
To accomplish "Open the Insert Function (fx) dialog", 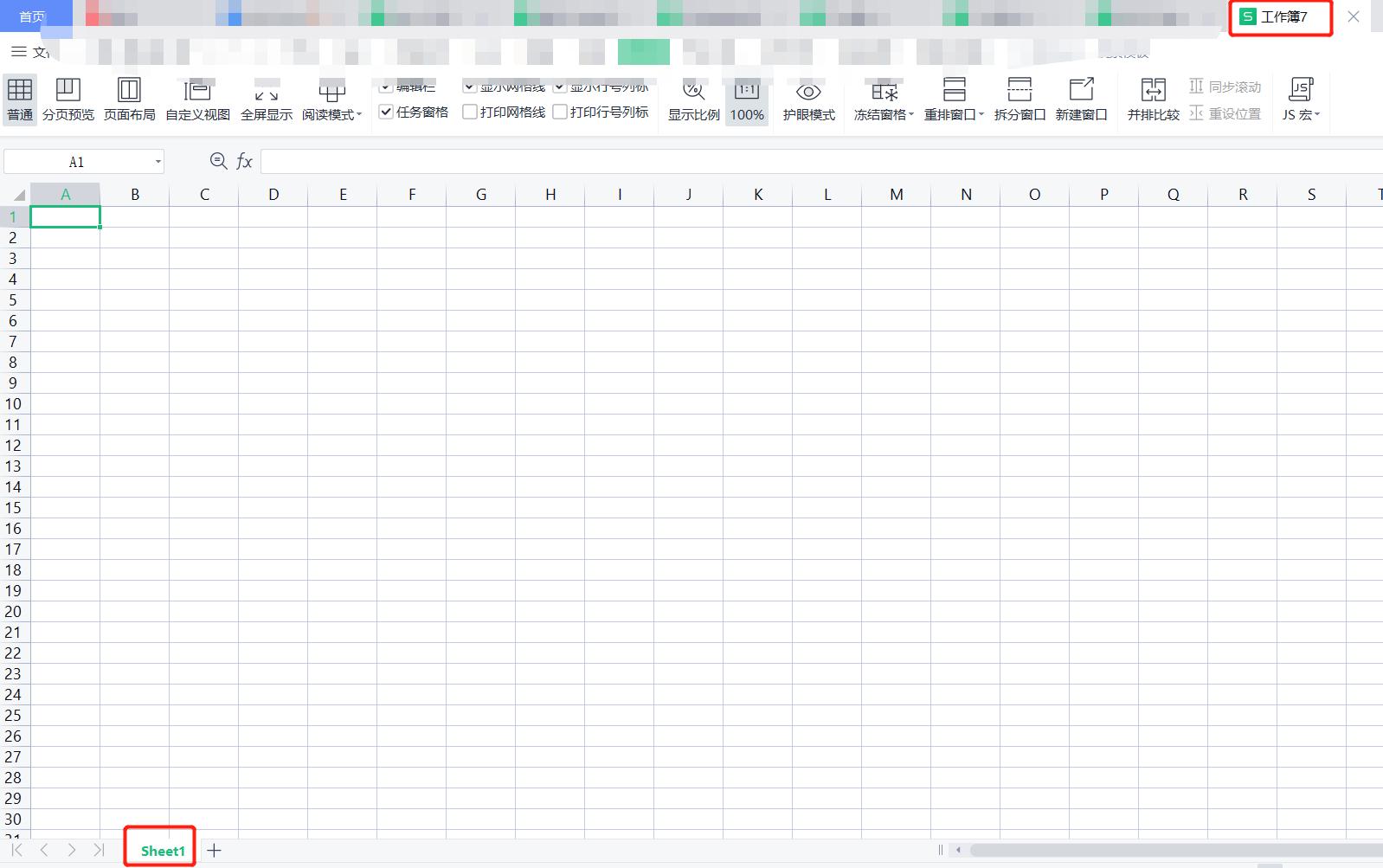I will [x=245, y=162].
